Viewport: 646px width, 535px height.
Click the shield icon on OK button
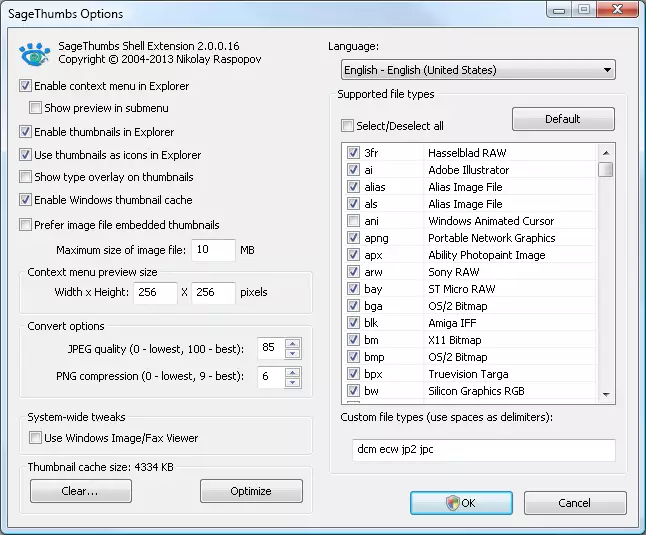coord(452,503)
